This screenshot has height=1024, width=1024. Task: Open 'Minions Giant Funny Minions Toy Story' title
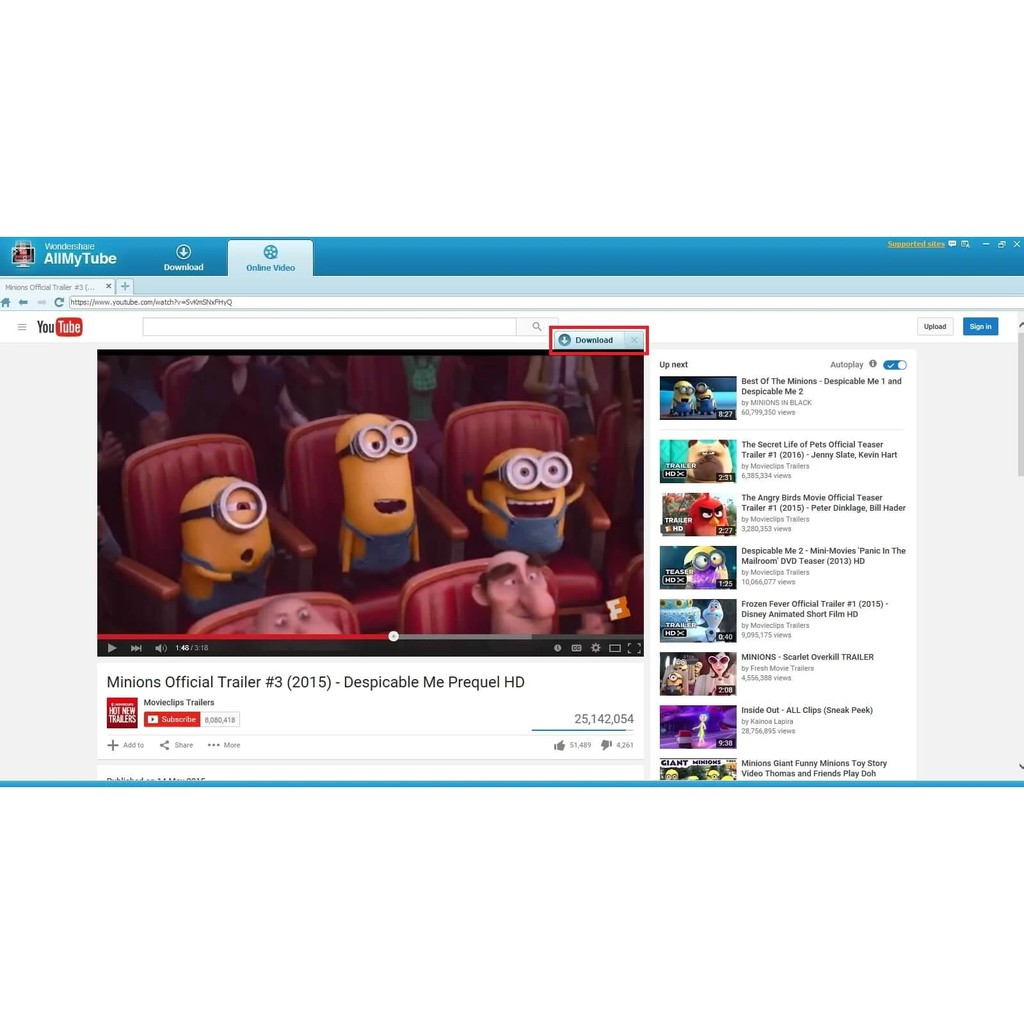(x=814, y=769)
